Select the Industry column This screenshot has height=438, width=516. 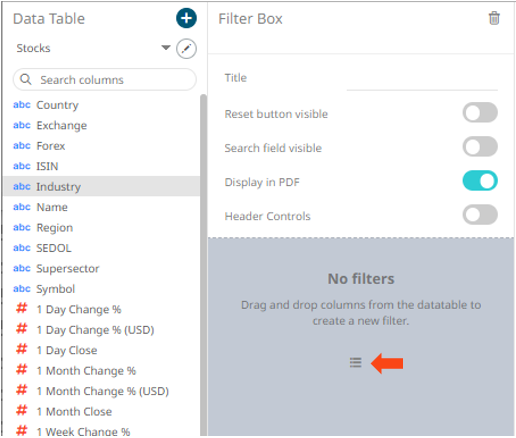(x=102, y=186)
